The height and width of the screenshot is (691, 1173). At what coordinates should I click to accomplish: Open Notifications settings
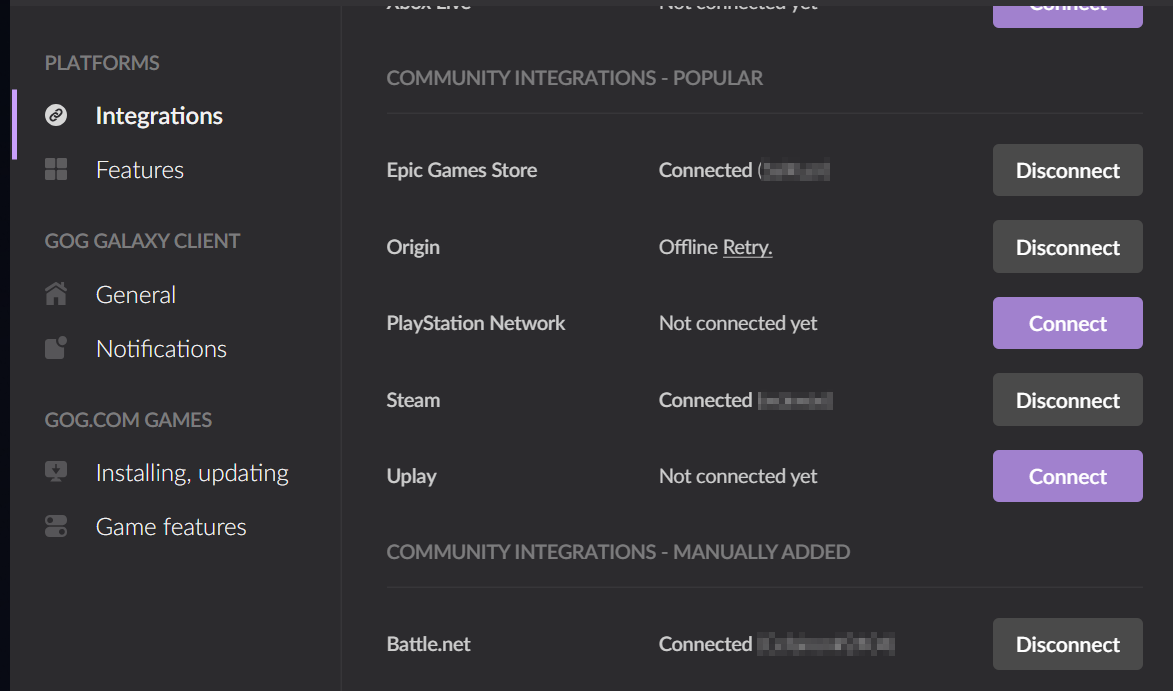pyautogui.click(x=161, y=349)
